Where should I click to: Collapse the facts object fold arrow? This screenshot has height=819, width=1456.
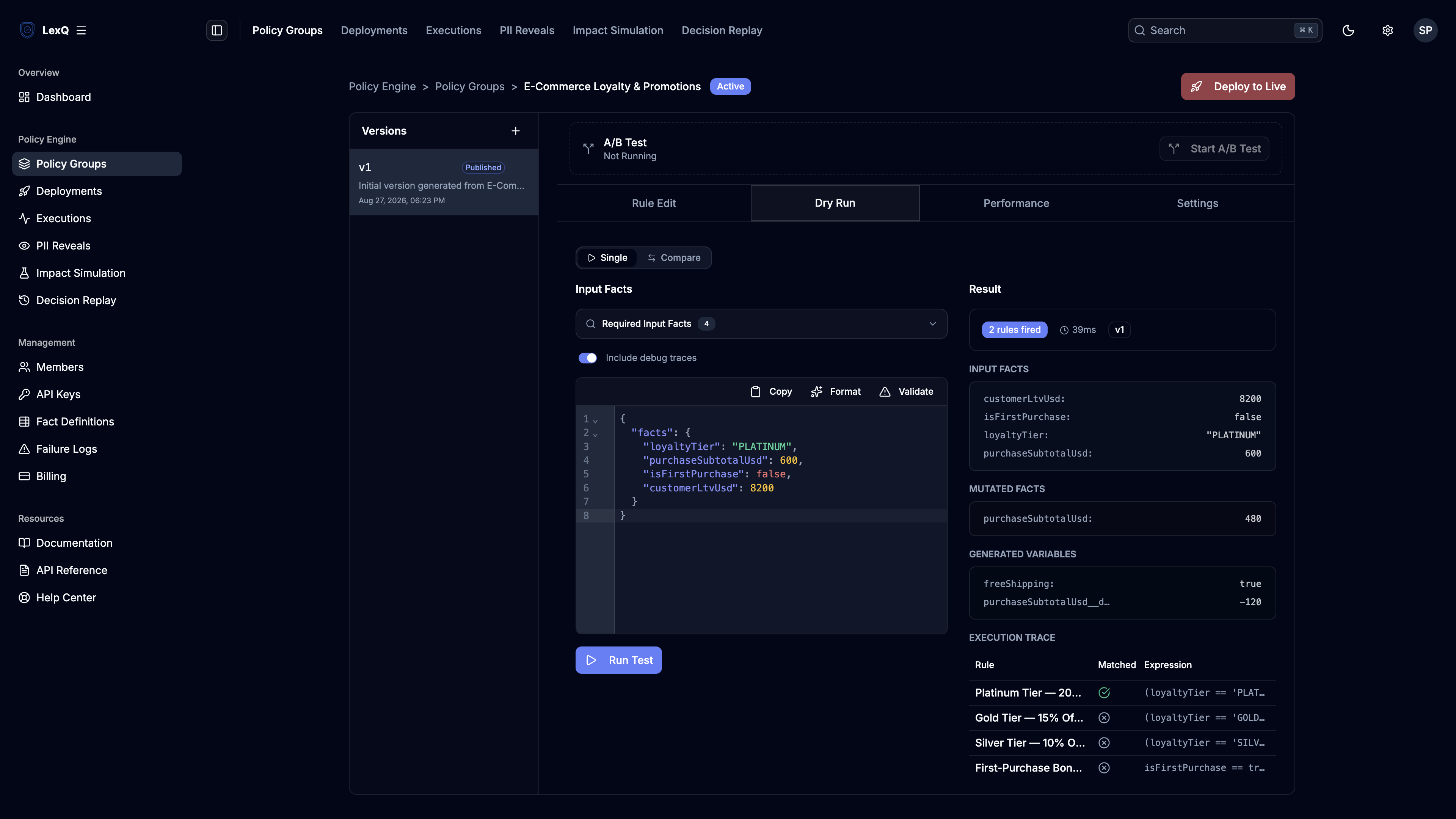pyautogui.click(x=595, y=433)
